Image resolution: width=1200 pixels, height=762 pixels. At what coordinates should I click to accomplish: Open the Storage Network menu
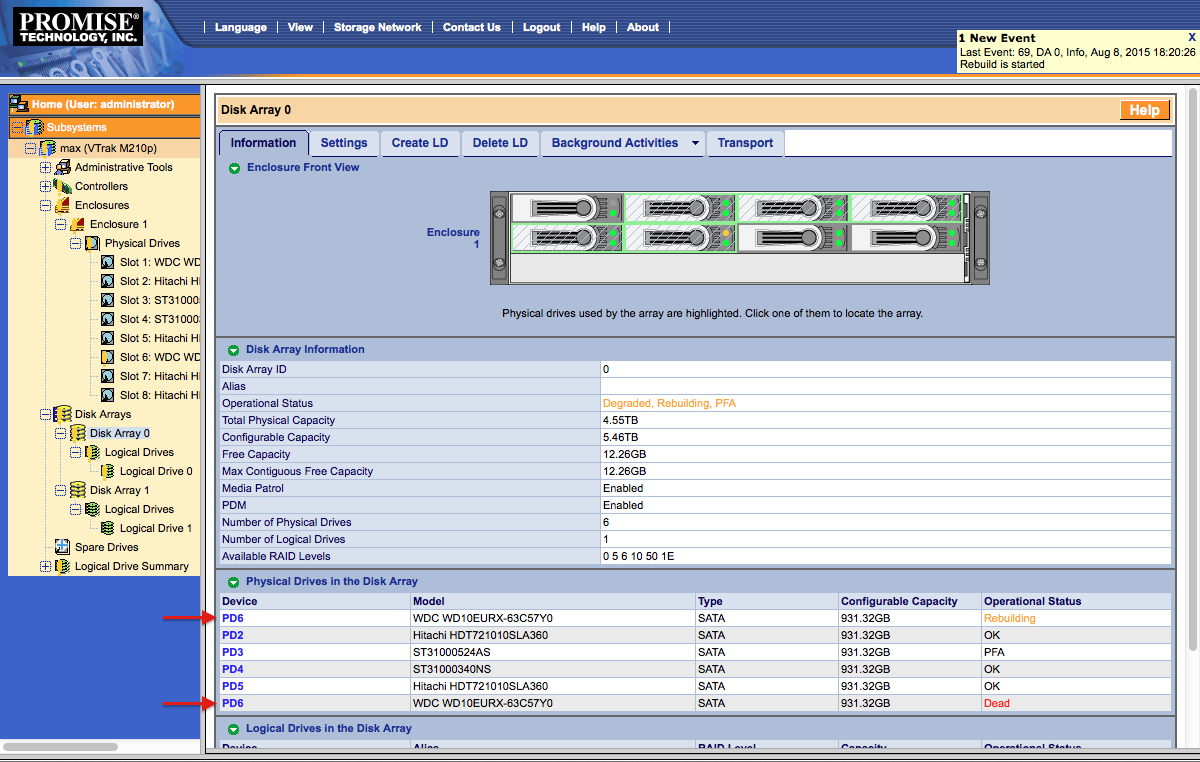point(377,27)
